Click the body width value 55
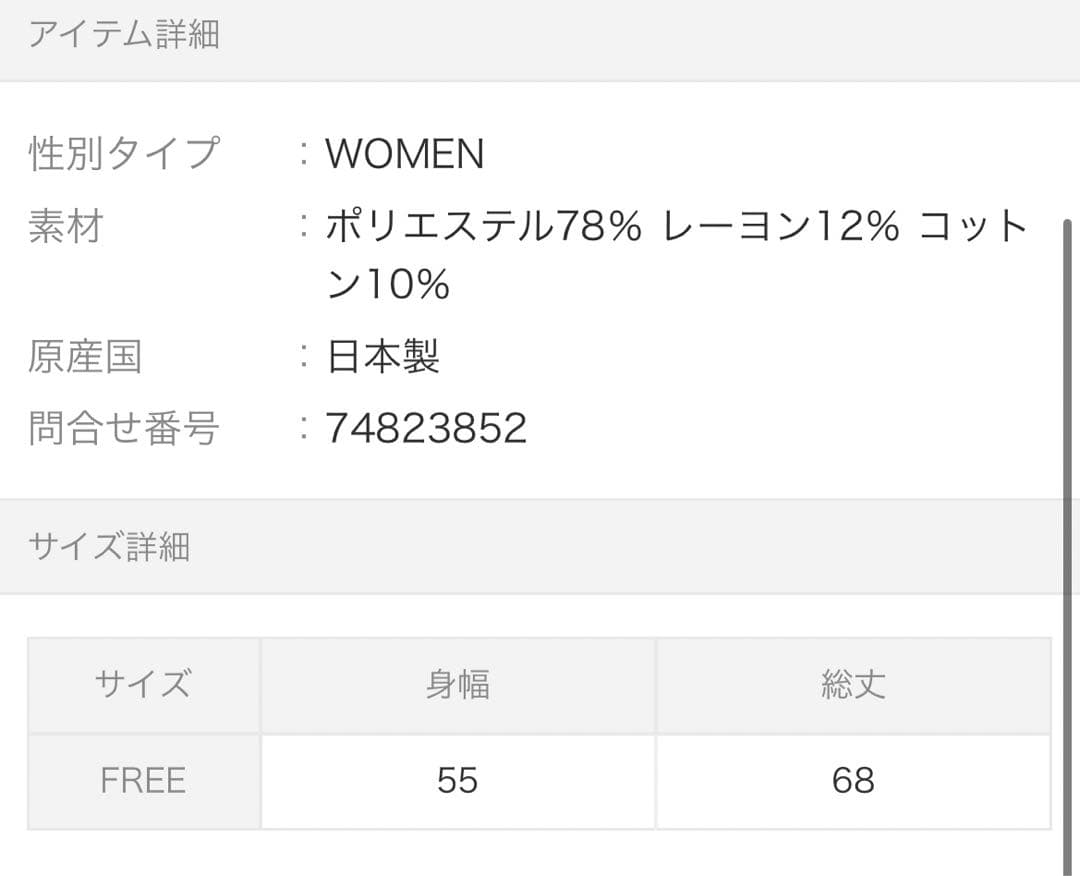Viewport: 1080px width, 876px height. click(x=457, y=780)
